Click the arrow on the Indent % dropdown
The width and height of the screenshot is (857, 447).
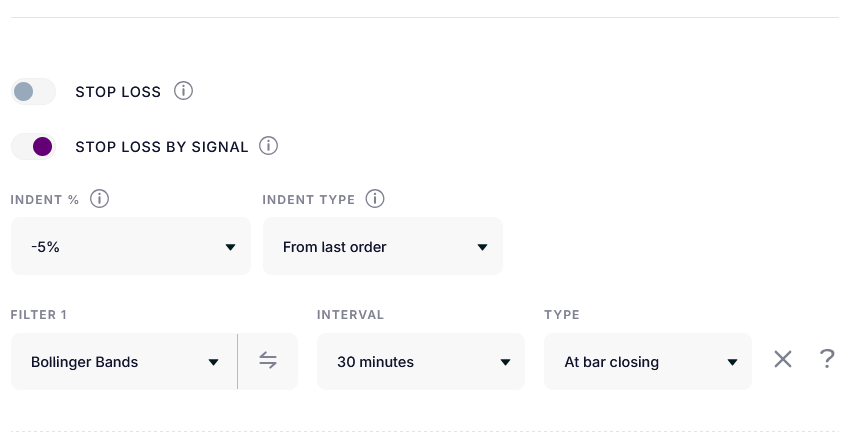[231, 248]
